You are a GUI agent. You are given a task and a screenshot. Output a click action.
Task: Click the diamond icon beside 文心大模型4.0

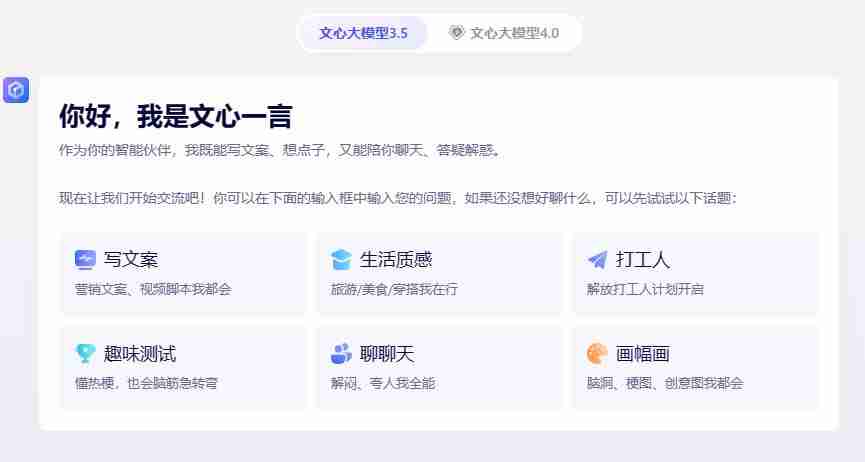tap(456, 33)
